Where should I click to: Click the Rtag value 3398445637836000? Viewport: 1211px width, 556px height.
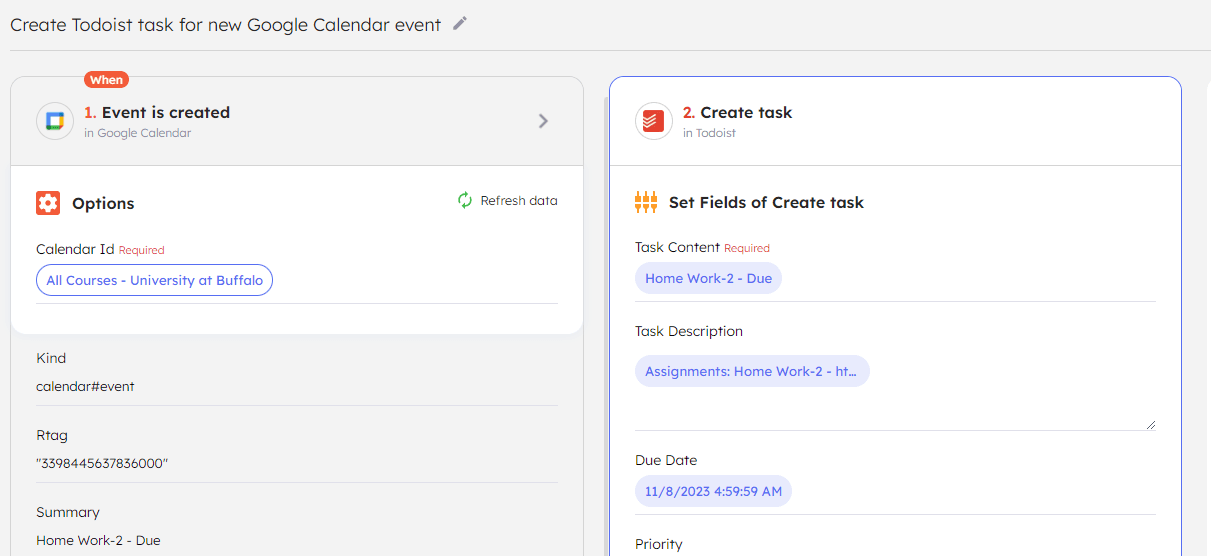102,463
